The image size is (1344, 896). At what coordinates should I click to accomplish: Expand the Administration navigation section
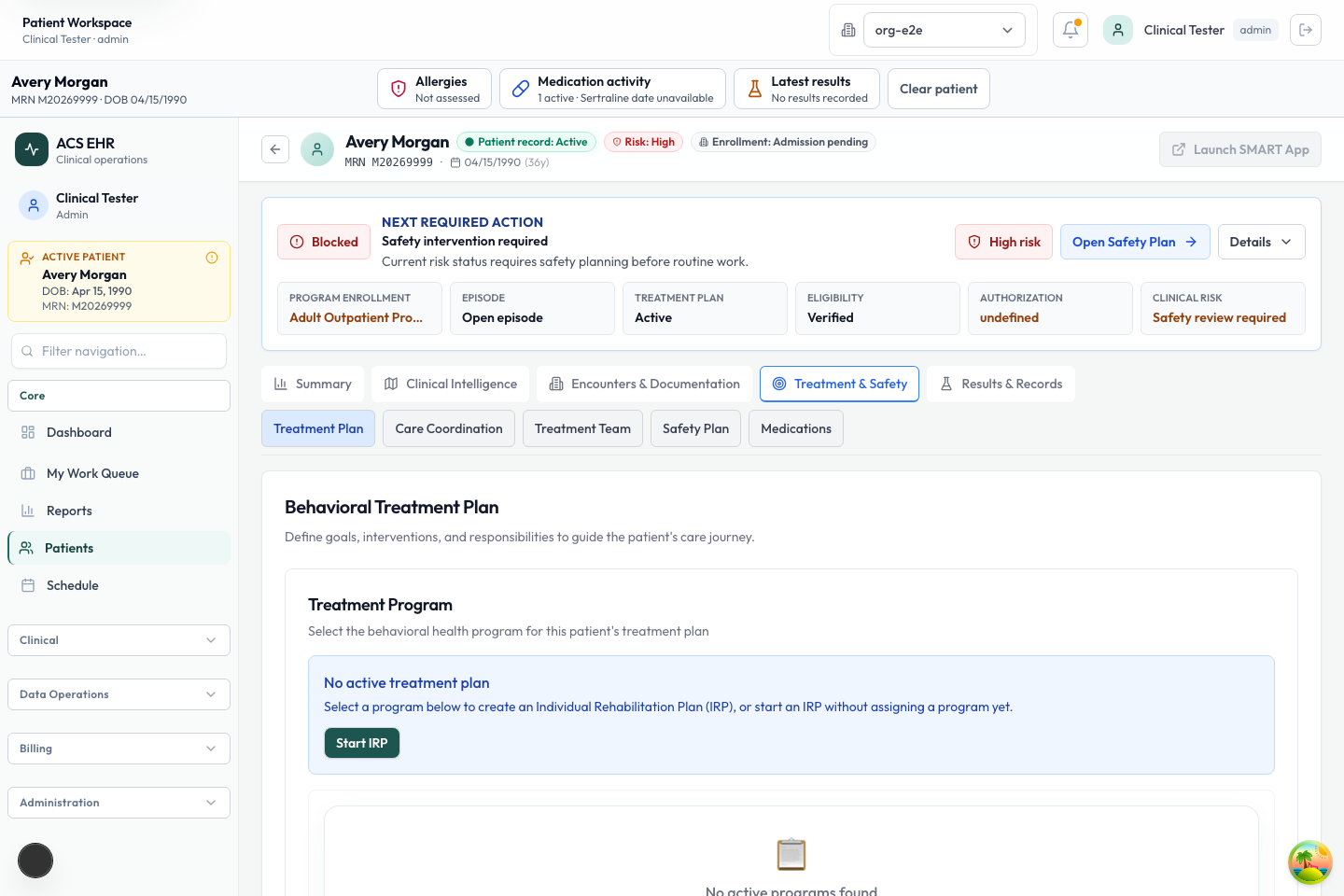[119, 803]
